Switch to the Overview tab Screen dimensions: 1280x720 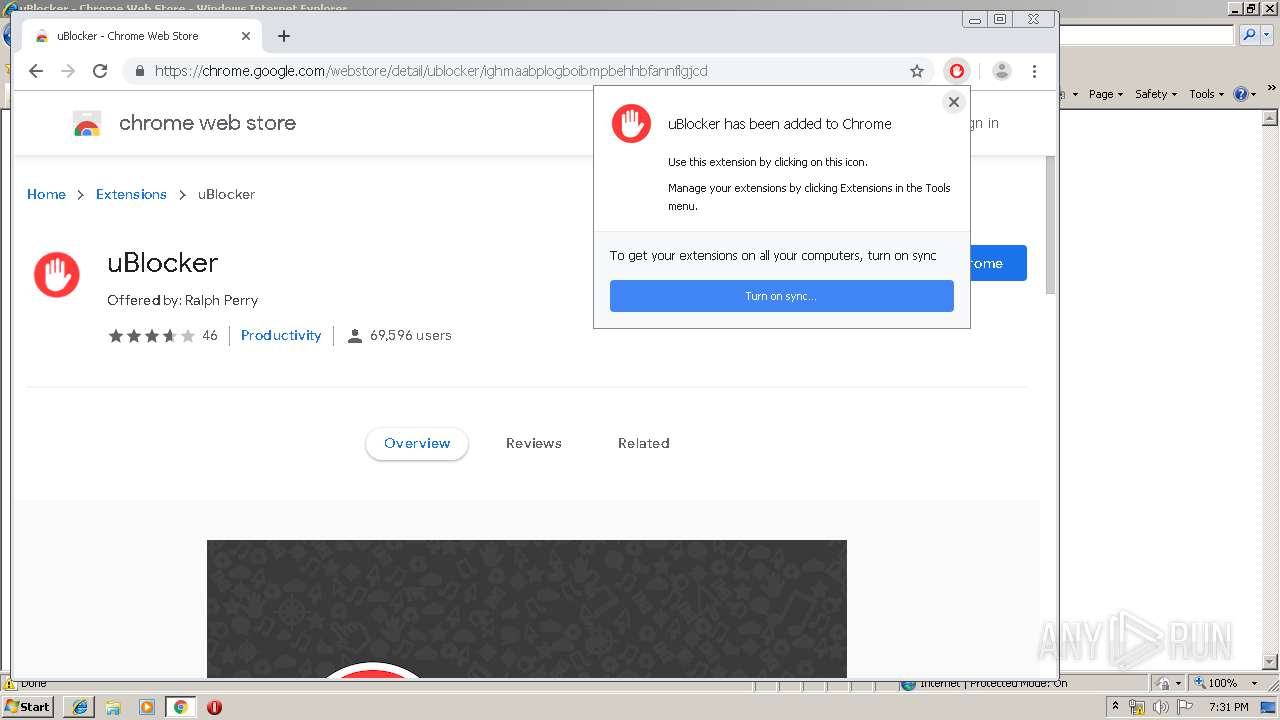417,443
